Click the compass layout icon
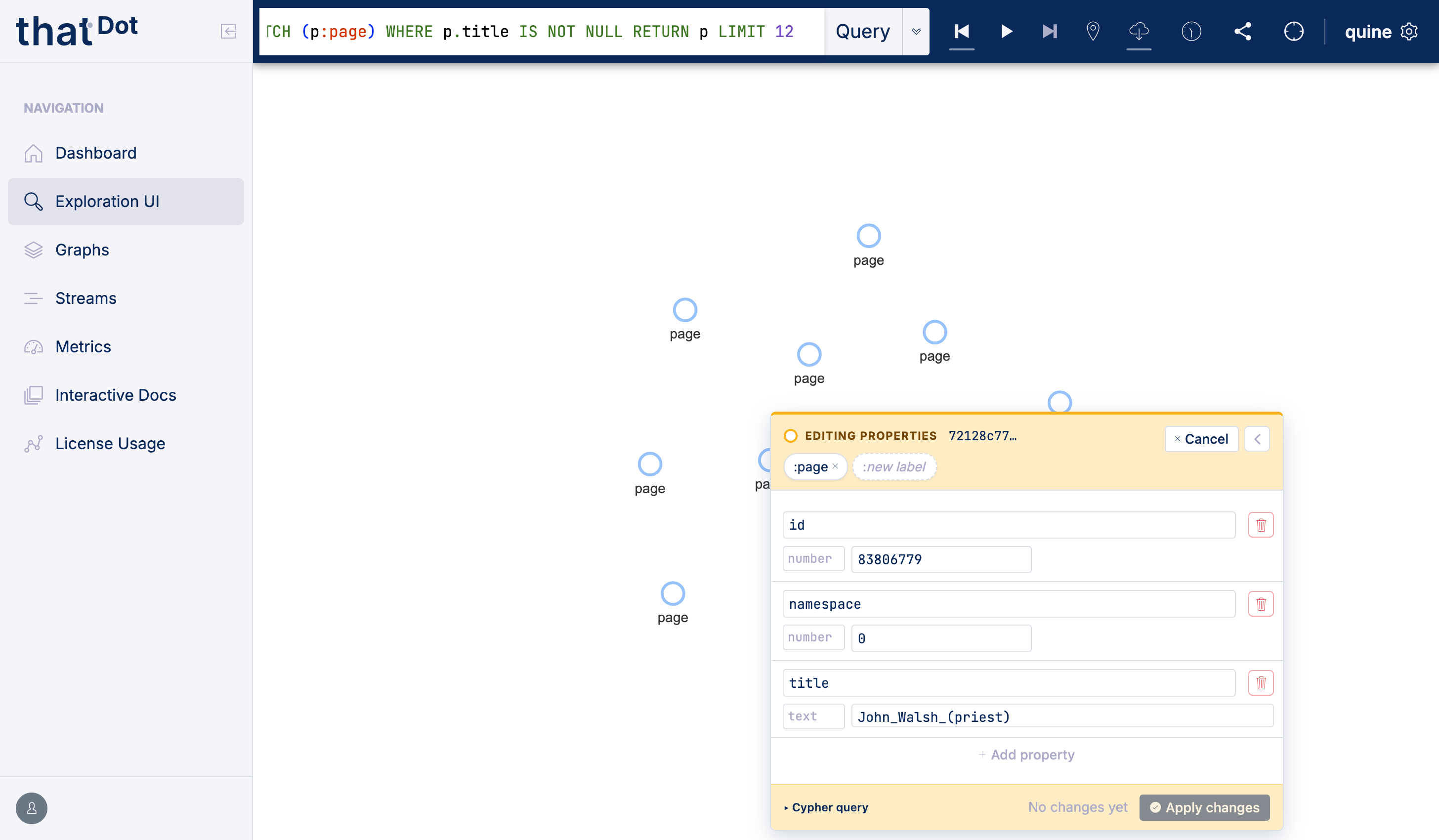Viewport: 1439px width, 840px height. point(1191,31)
